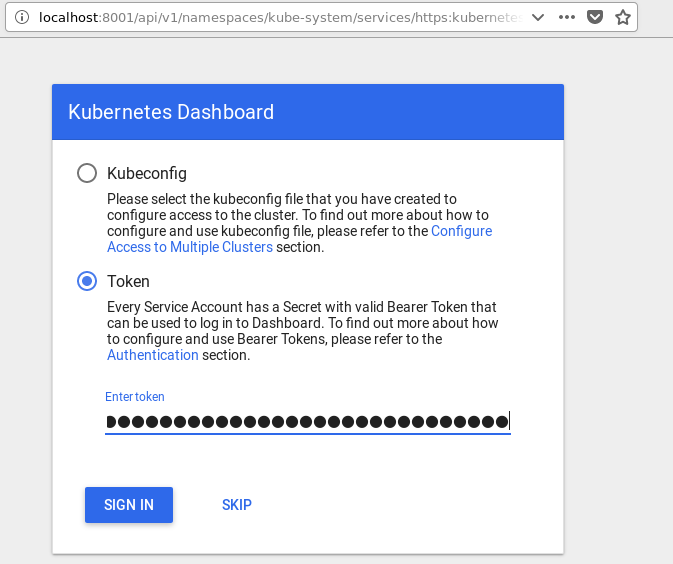Screen dimensions: 673x564
Task: Click the Token option label
Action: 128,281
